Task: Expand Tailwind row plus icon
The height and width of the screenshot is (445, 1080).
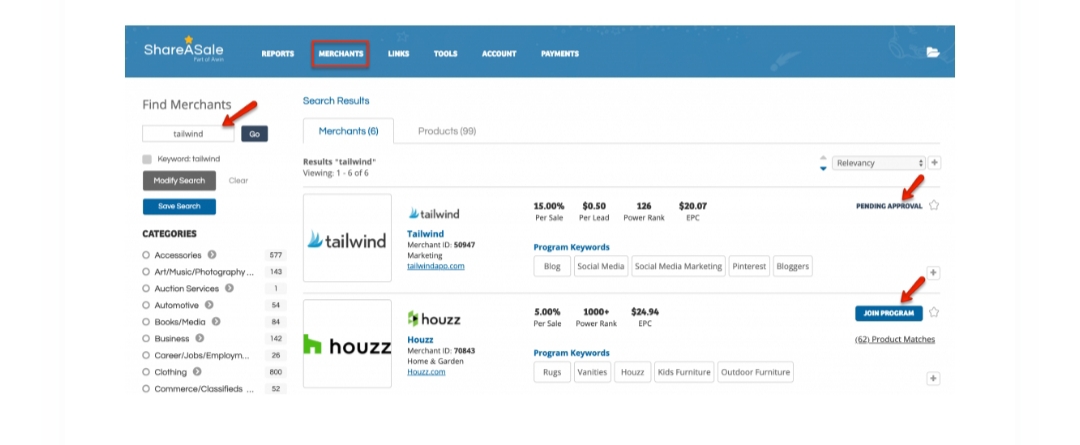Action: coord(933,273)
